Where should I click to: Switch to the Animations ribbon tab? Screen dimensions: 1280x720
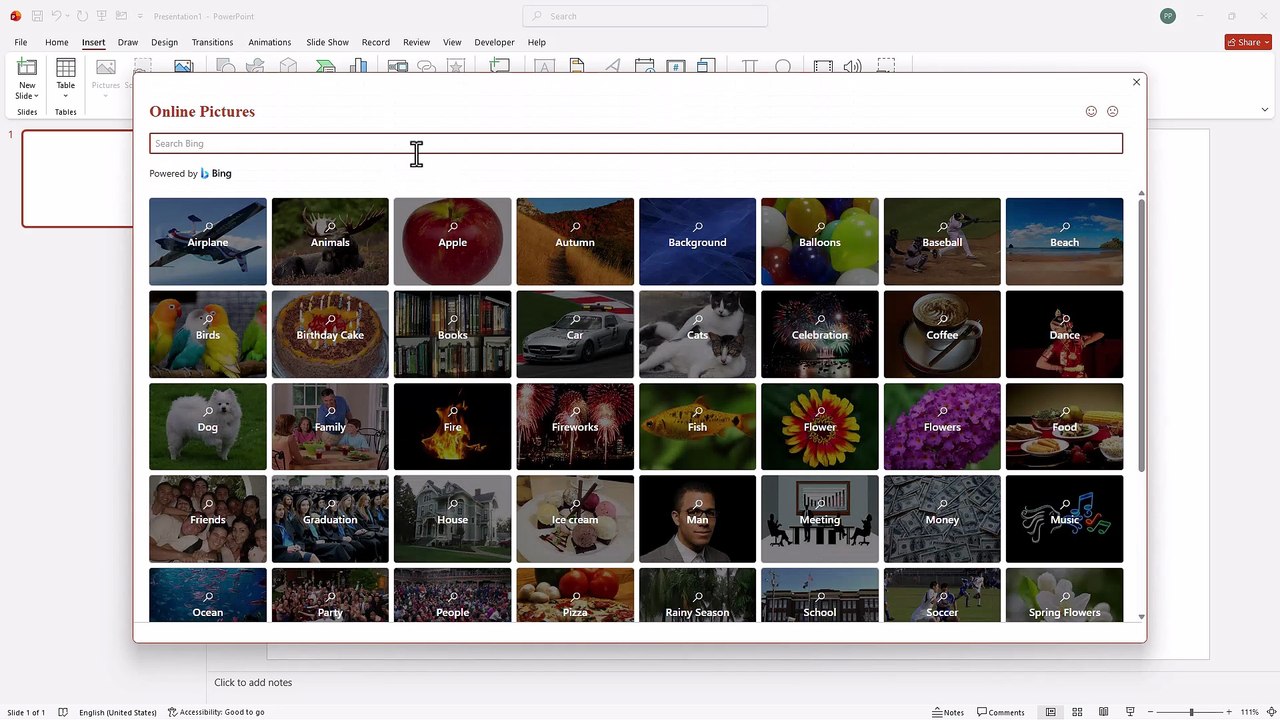coord(270,42)
